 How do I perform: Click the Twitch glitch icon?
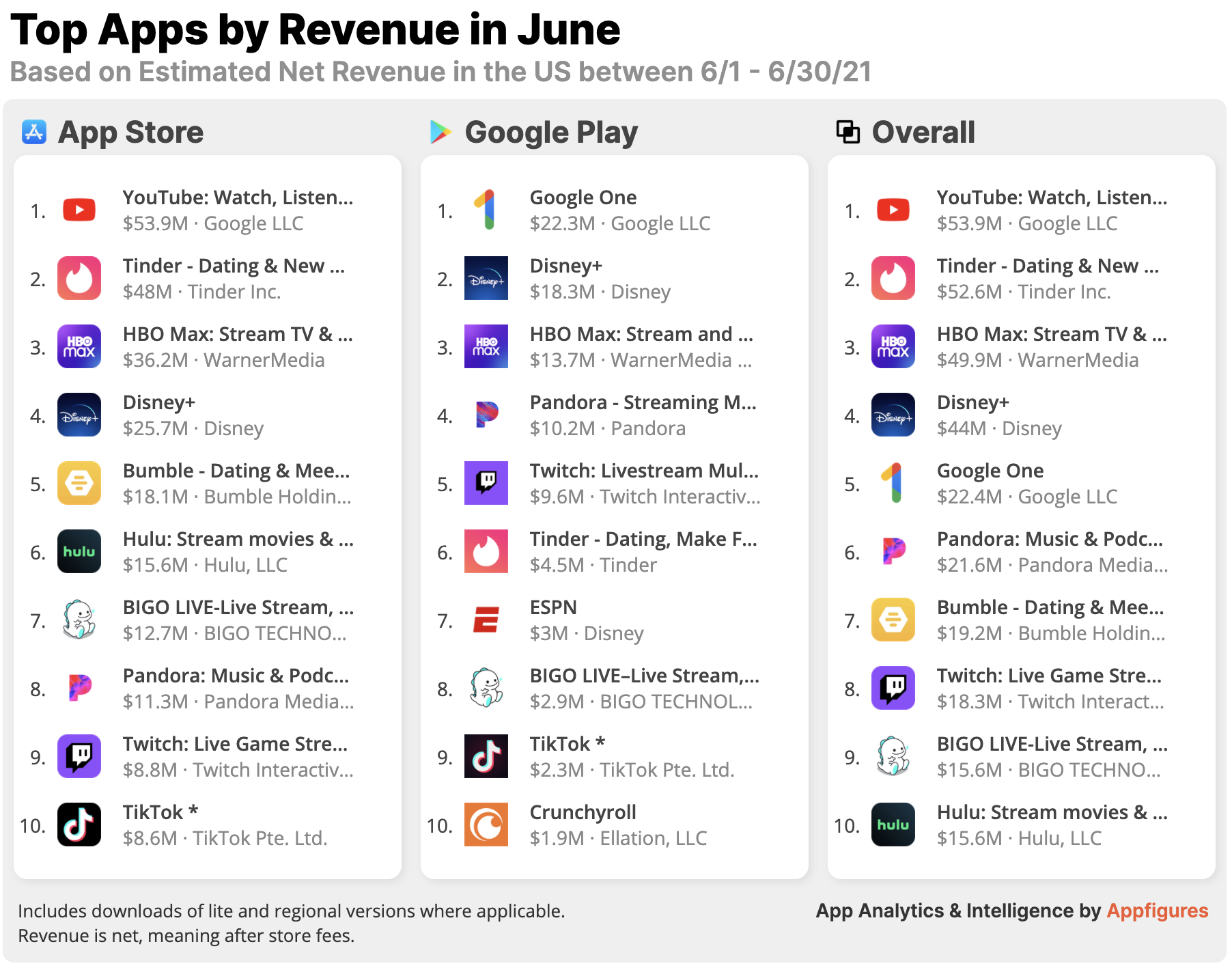pyautogui.click(x=79, y=756)
